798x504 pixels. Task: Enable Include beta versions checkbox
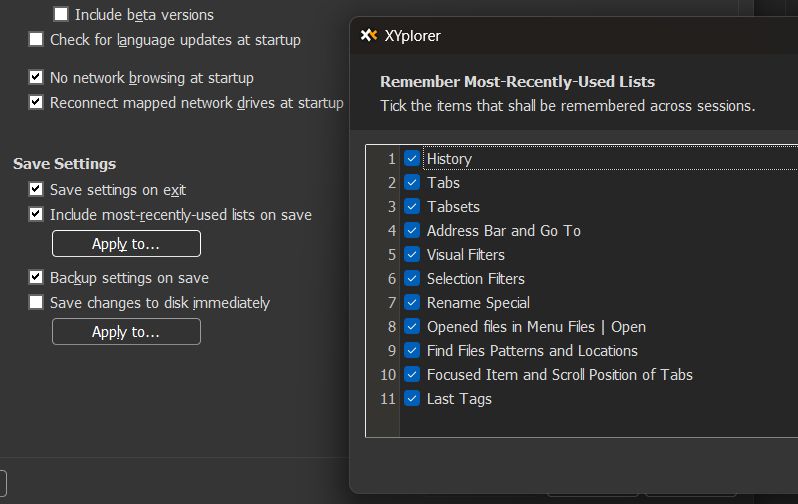point(61,14)
